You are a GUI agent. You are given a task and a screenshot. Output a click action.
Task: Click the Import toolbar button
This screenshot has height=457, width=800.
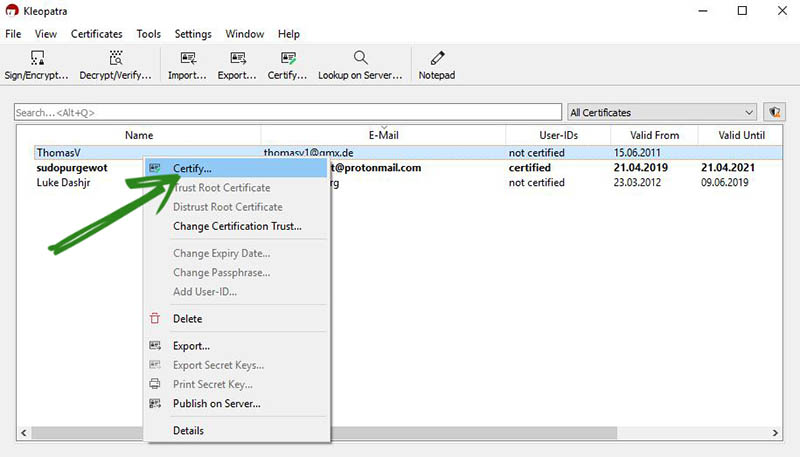tap(187, 65)
